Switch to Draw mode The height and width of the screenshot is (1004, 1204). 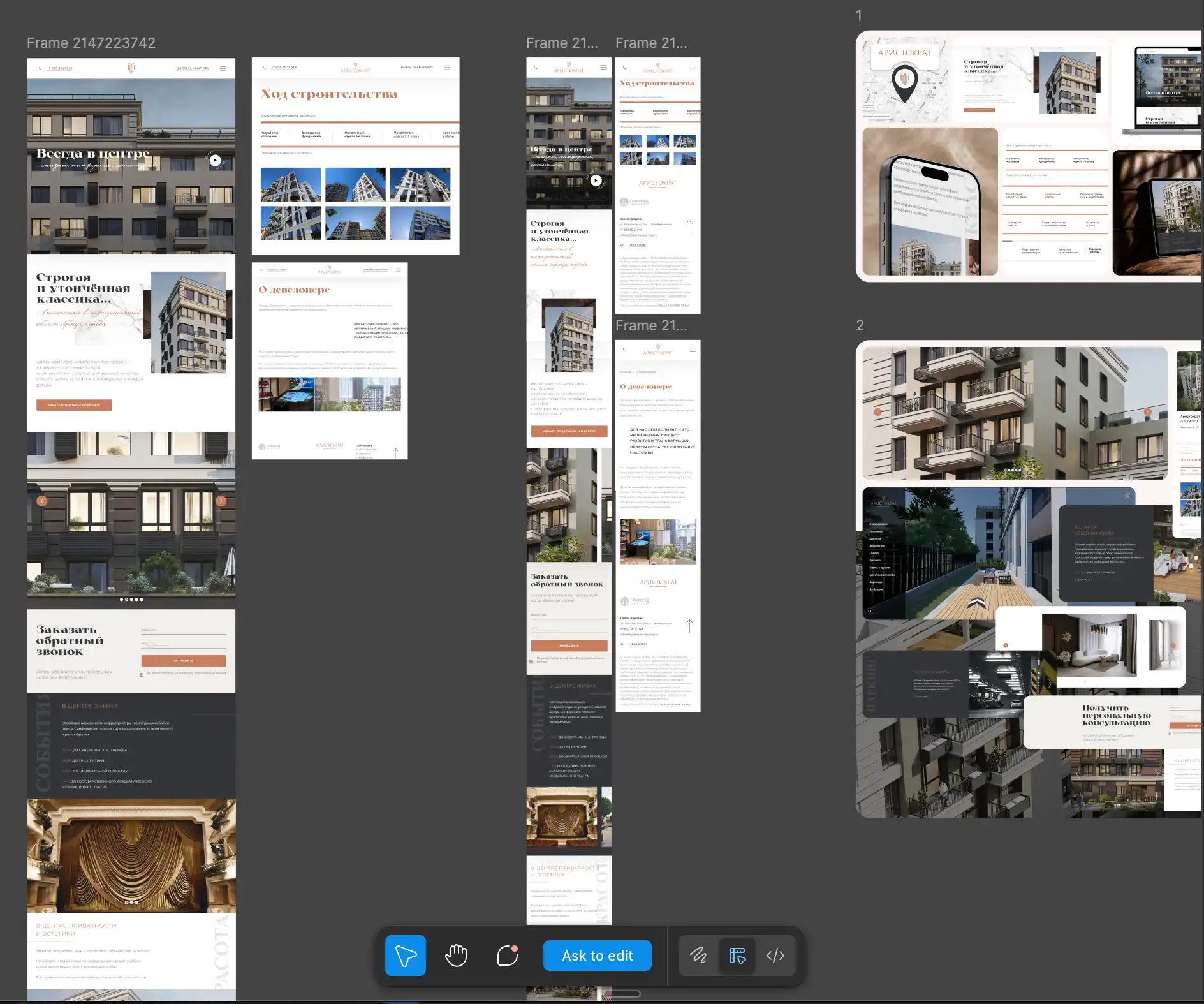698,956
